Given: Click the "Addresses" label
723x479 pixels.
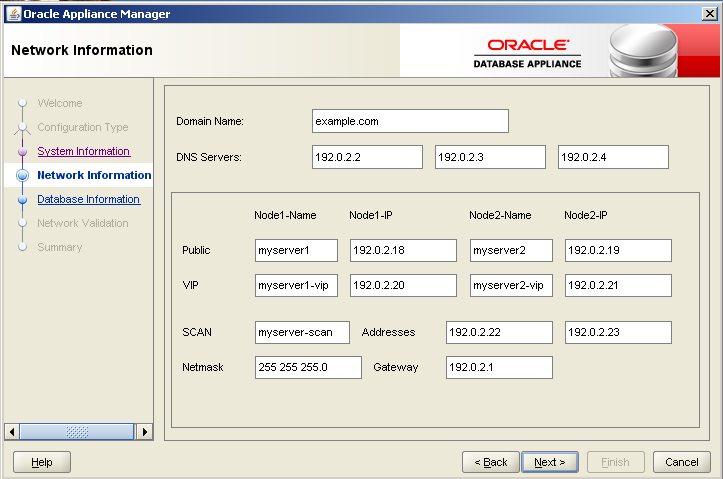Looking at the screenshot, I should click(x=388, y=332).
